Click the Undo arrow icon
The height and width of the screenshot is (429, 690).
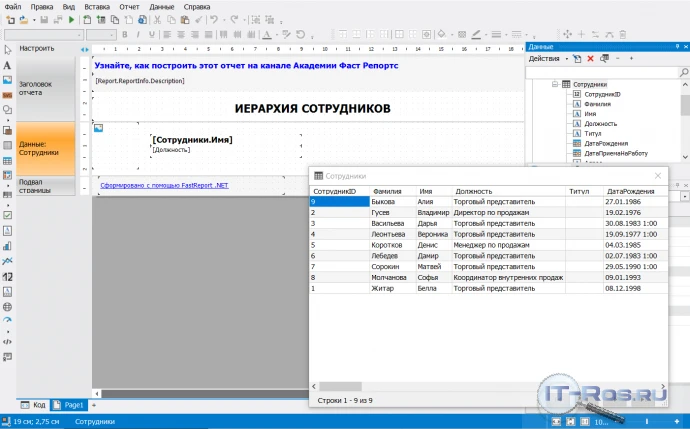[214, 20]
